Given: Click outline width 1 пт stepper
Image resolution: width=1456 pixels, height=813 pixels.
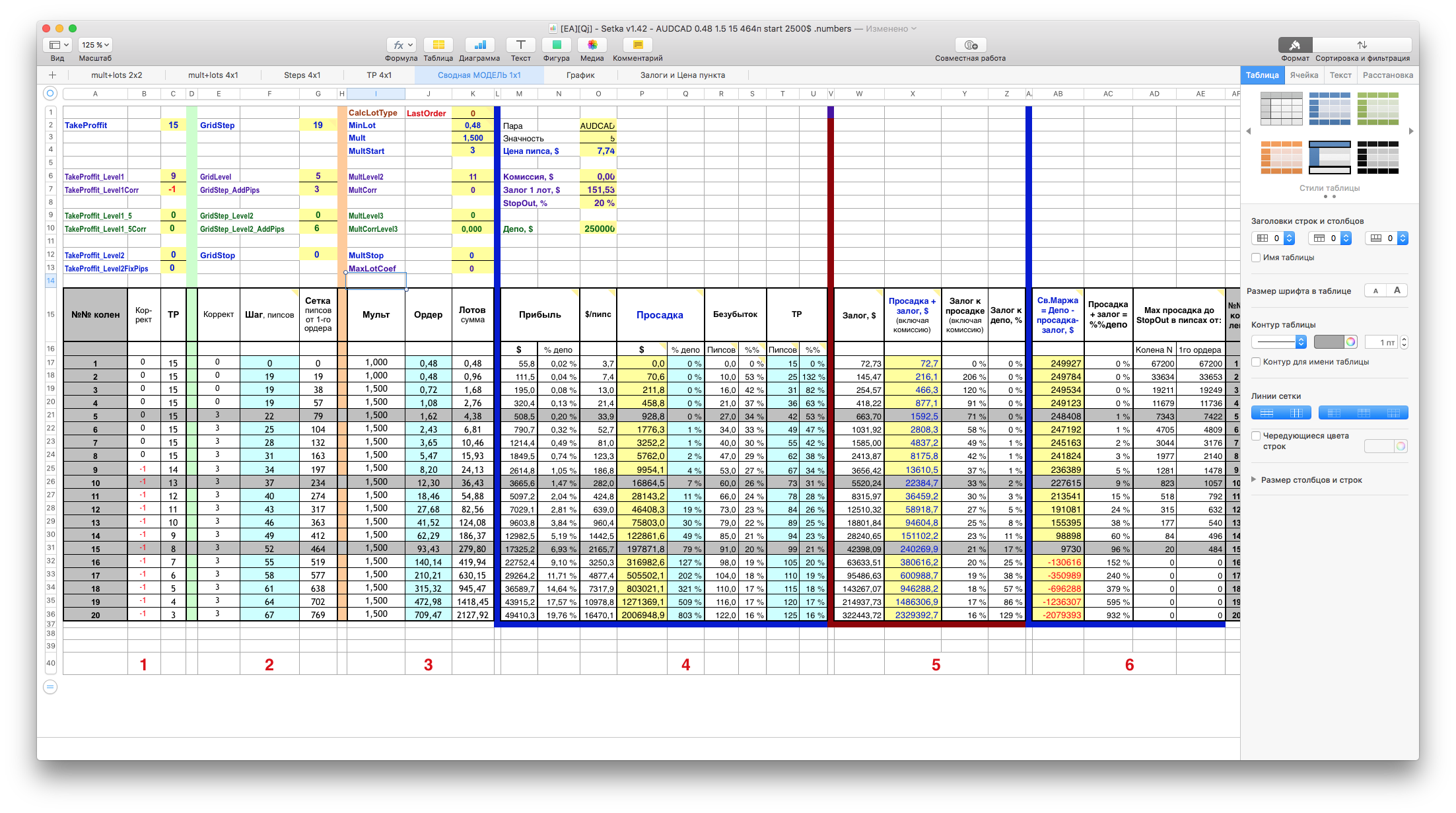Looking at the screenshot, I should (1404, 342).
